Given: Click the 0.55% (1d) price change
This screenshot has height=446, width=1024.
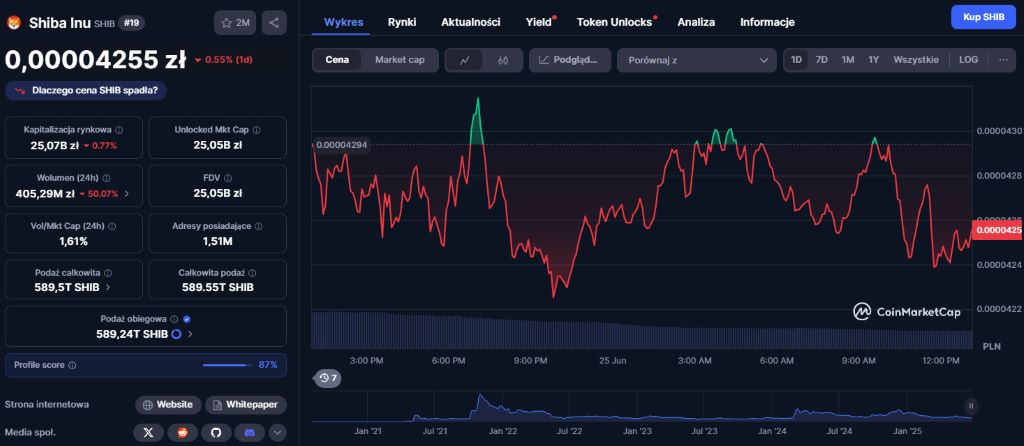Looking at the screenshot, I should (223, 60).
